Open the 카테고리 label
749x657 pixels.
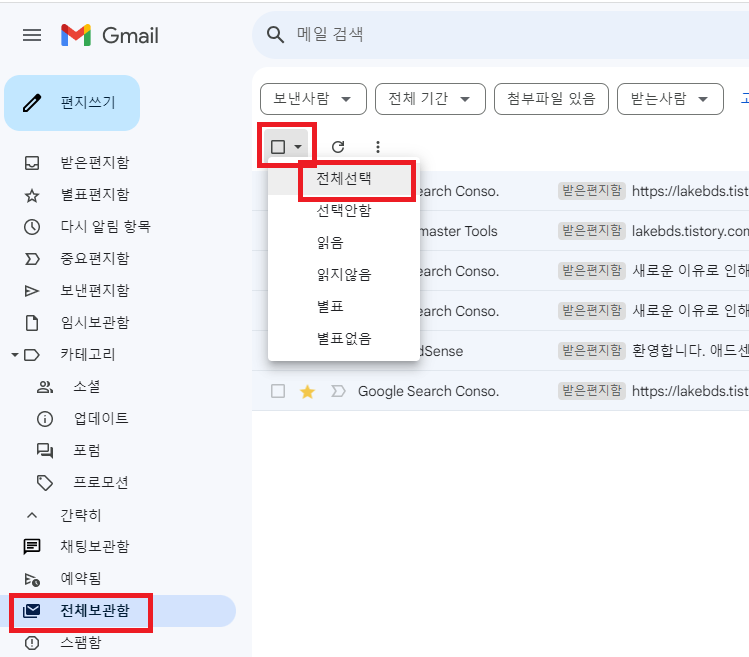(87, 355)
